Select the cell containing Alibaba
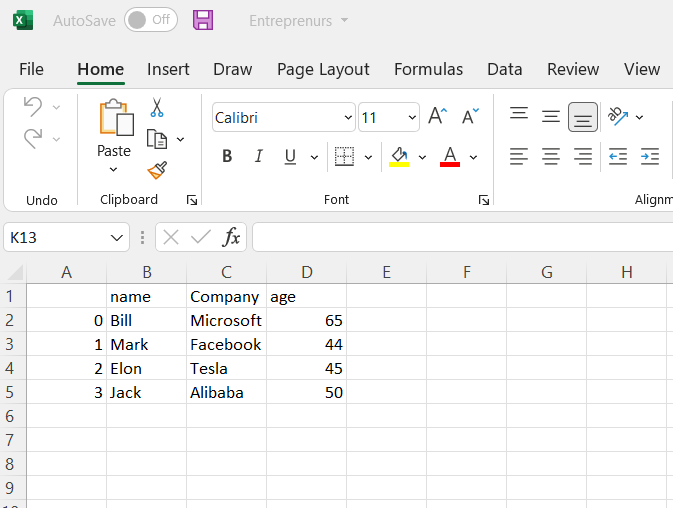 click(226, 392)
